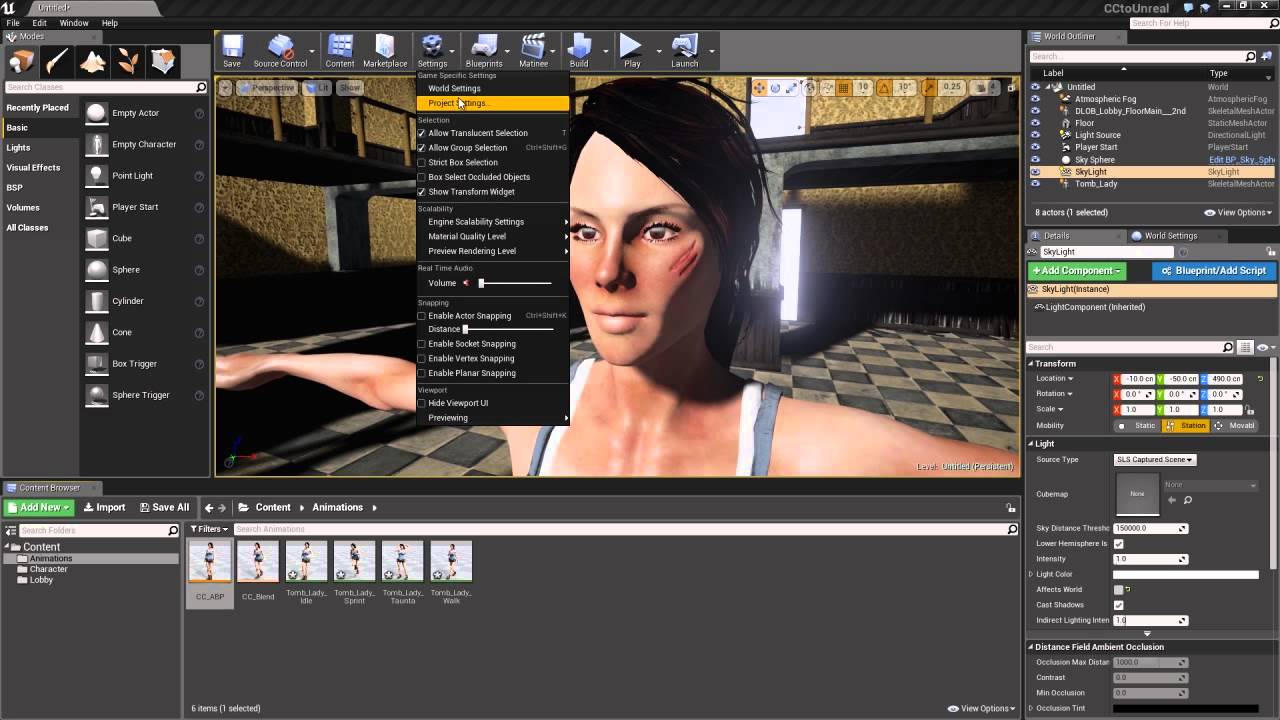Click the Save All button
Screen dimensions: 1280x720
click(x=164, y=507)
